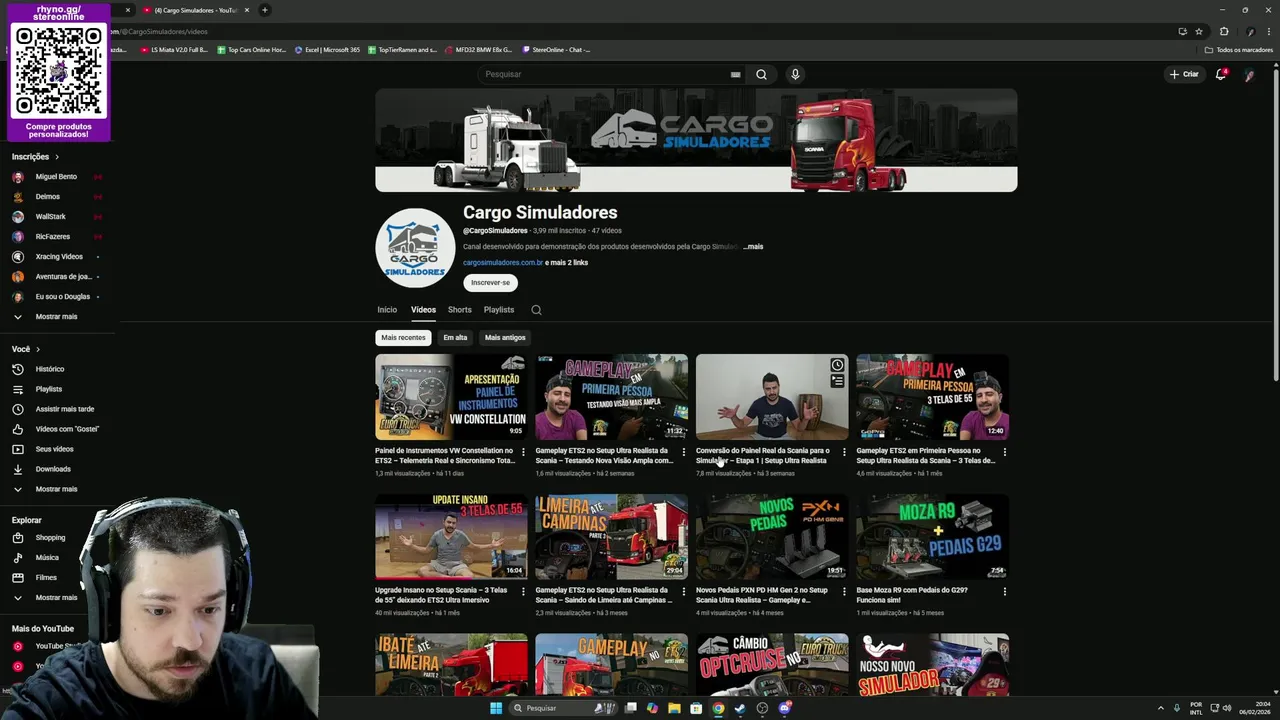1280x720 pixels.
Task: Open options menu for Base Moza R9 video
Action: click(1004, 591)
